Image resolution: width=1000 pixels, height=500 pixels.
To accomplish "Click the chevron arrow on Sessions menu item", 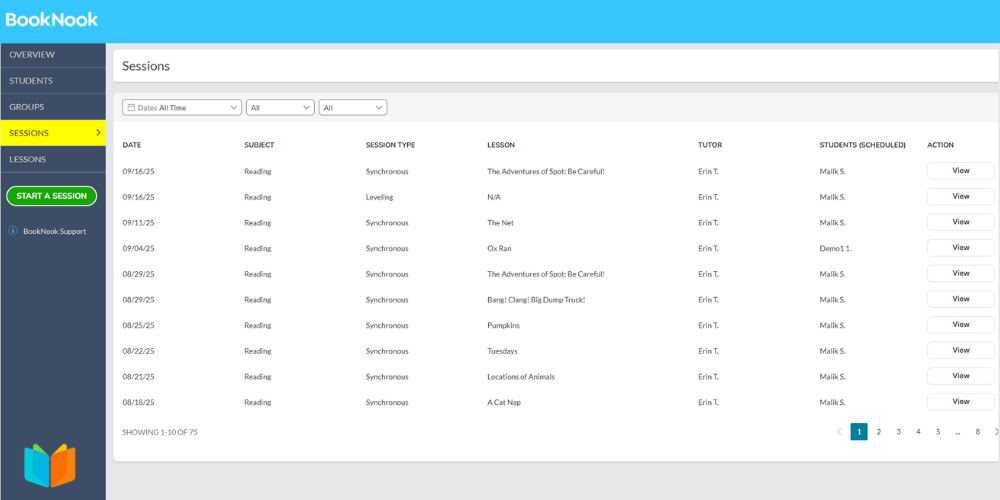I will point(97,132).
